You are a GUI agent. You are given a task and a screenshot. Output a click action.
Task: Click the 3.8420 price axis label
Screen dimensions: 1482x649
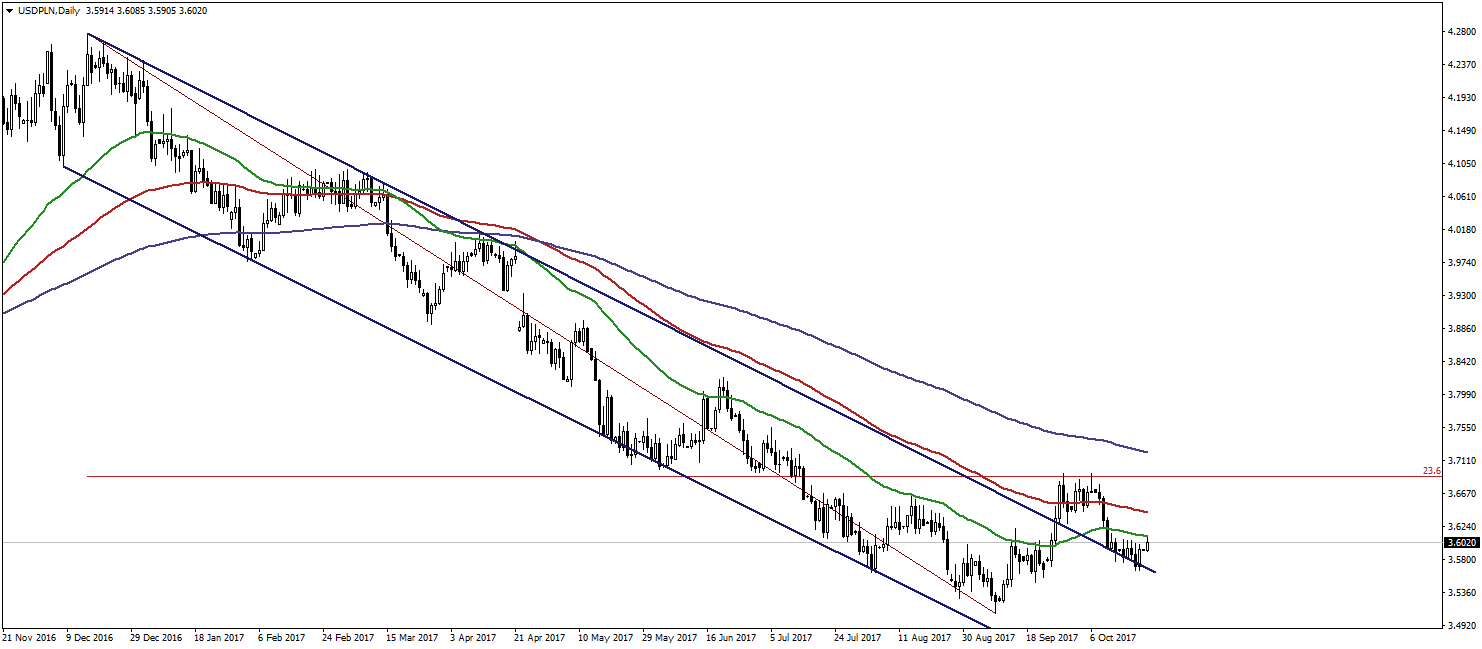tap(1461, 362)
